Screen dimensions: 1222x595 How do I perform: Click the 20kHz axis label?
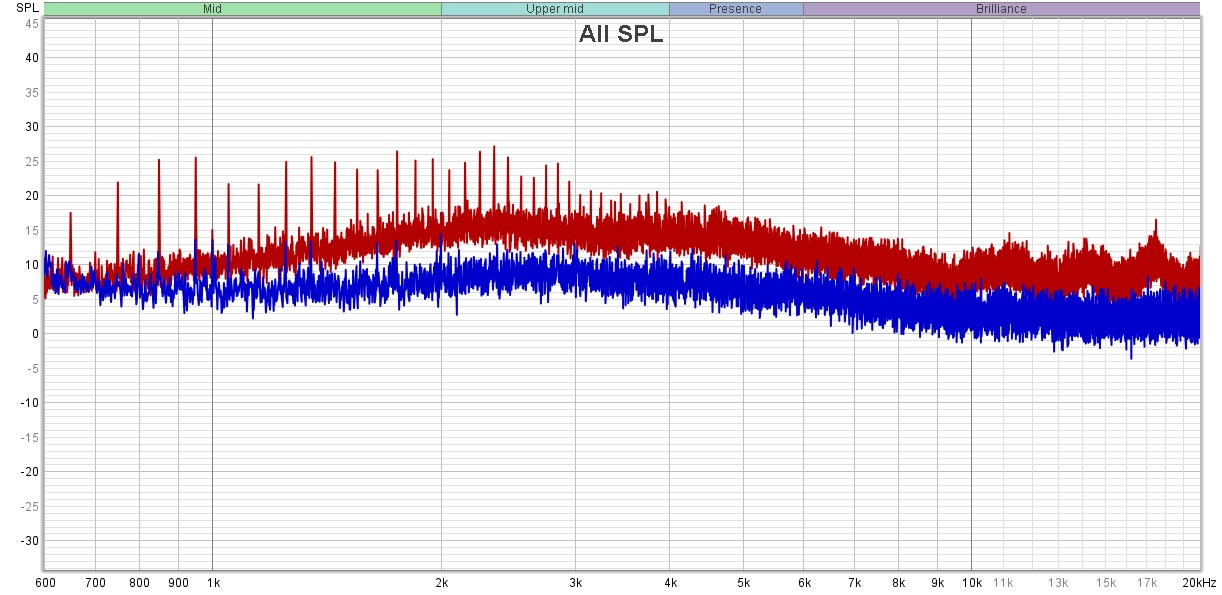click(1198, 582)
